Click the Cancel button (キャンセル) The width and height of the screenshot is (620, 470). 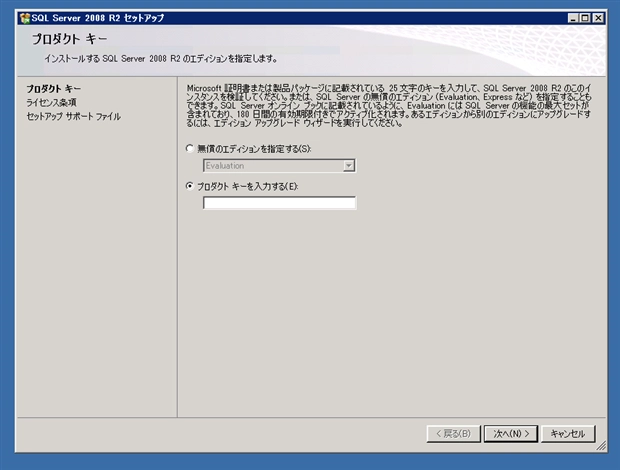tap(568, 434)
